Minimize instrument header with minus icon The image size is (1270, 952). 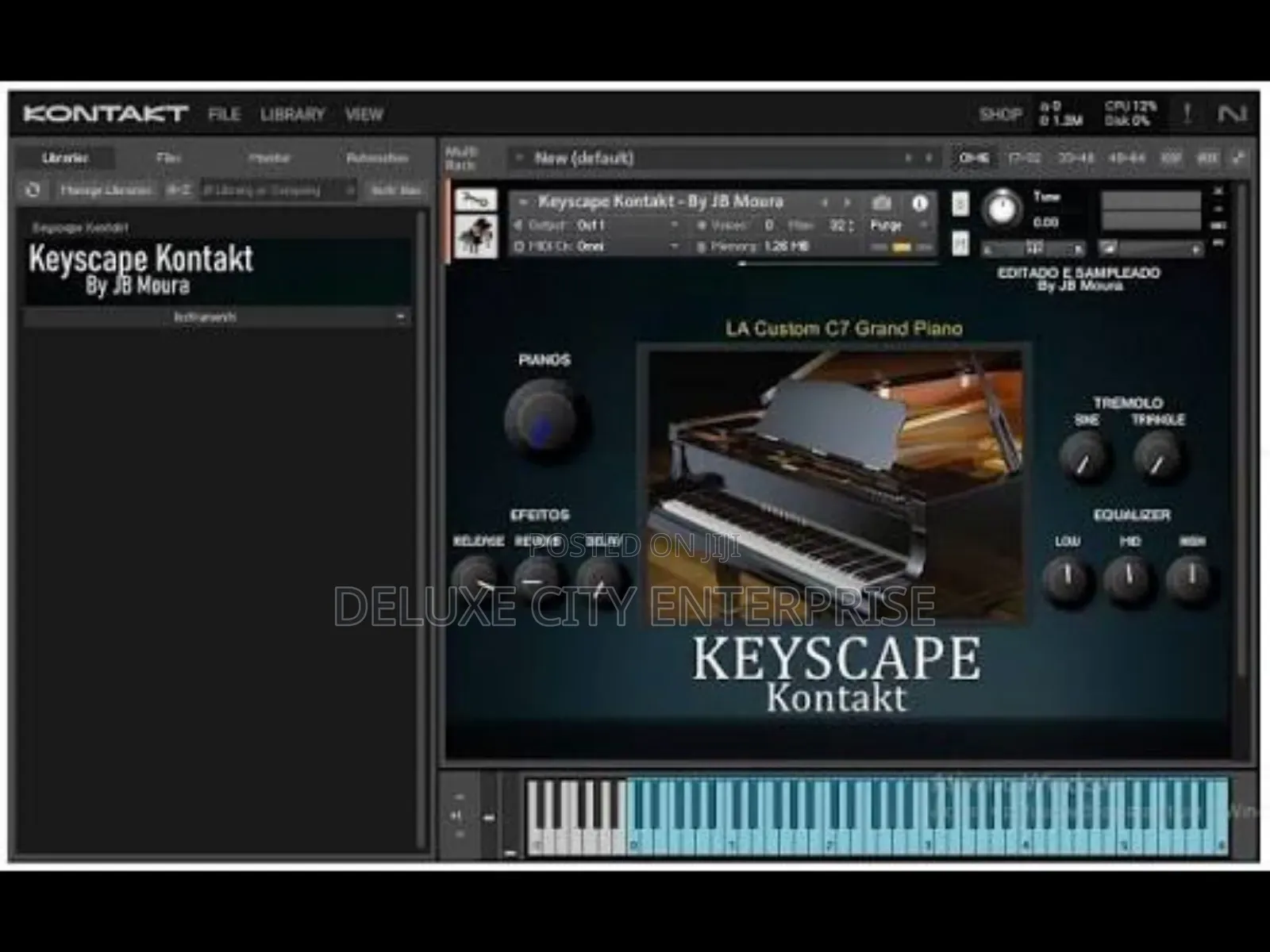[1218, 209]
